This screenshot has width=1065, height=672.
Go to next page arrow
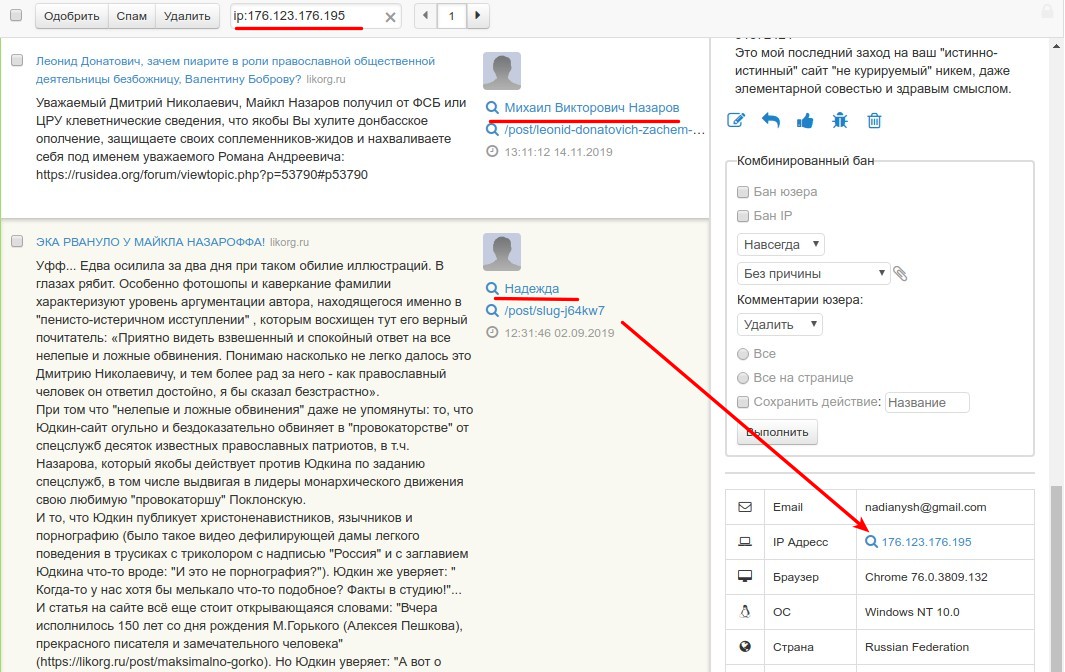point(477,15)
